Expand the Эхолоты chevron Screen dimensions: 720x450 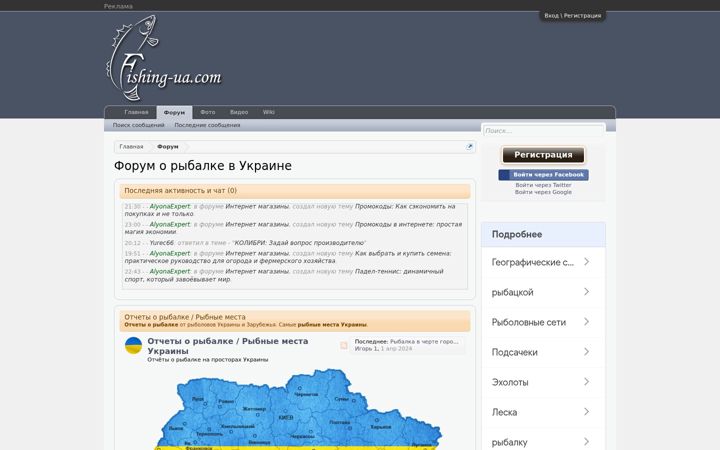point(586,382)
